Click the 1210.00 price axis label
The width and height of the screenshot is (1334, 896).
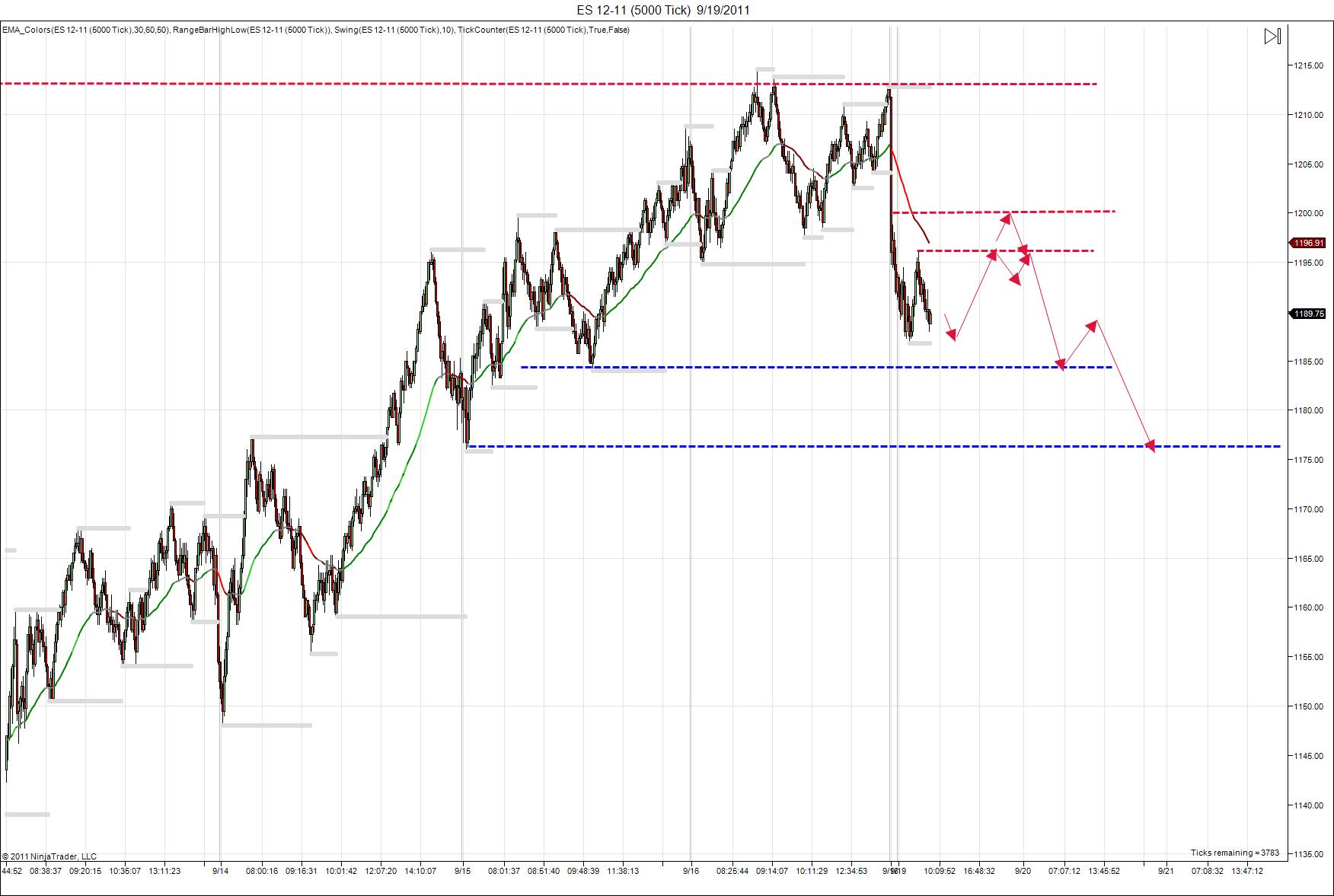click(x=1308, y=115)
